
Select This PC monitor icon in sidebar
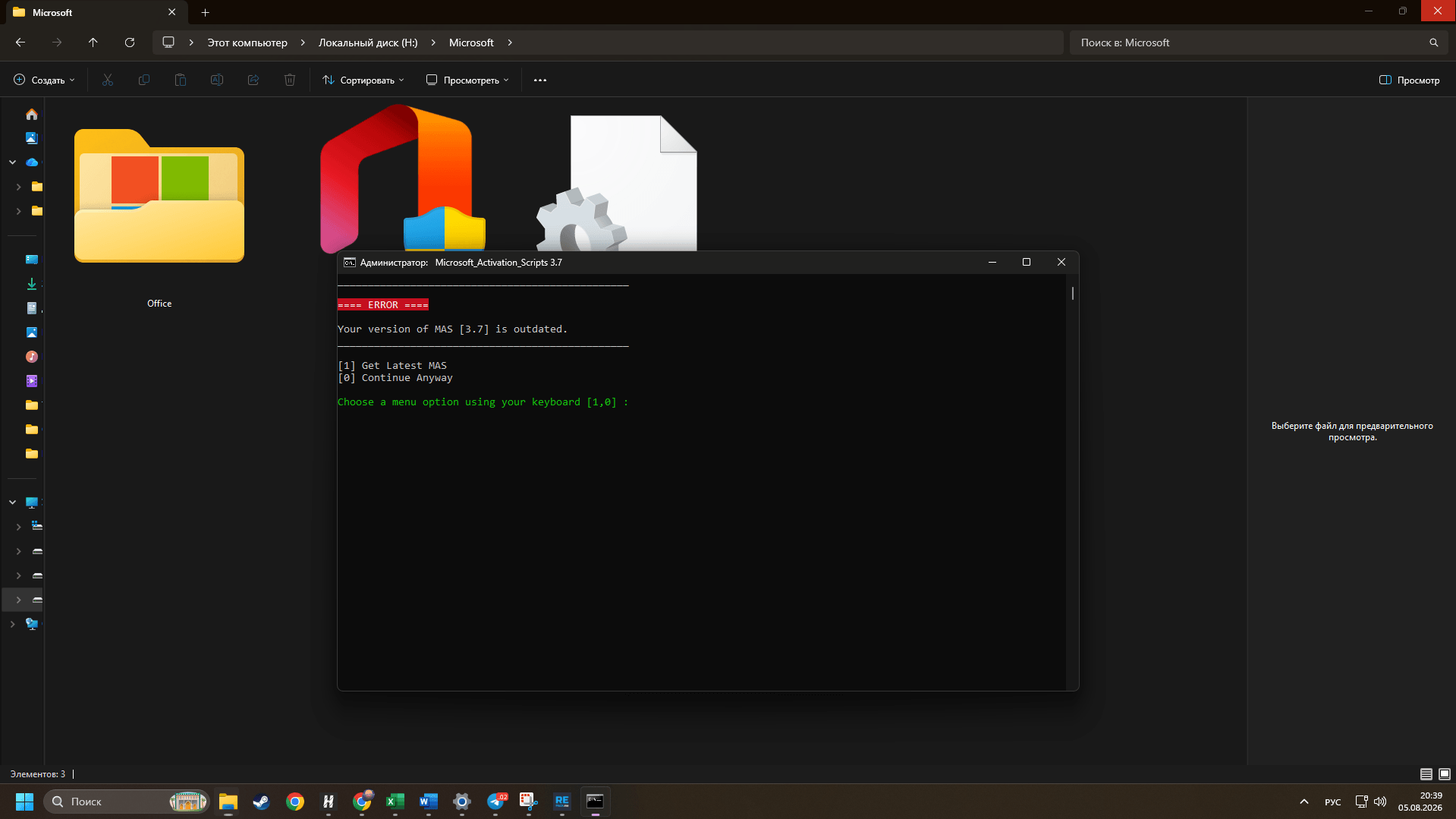click(32, 502)
